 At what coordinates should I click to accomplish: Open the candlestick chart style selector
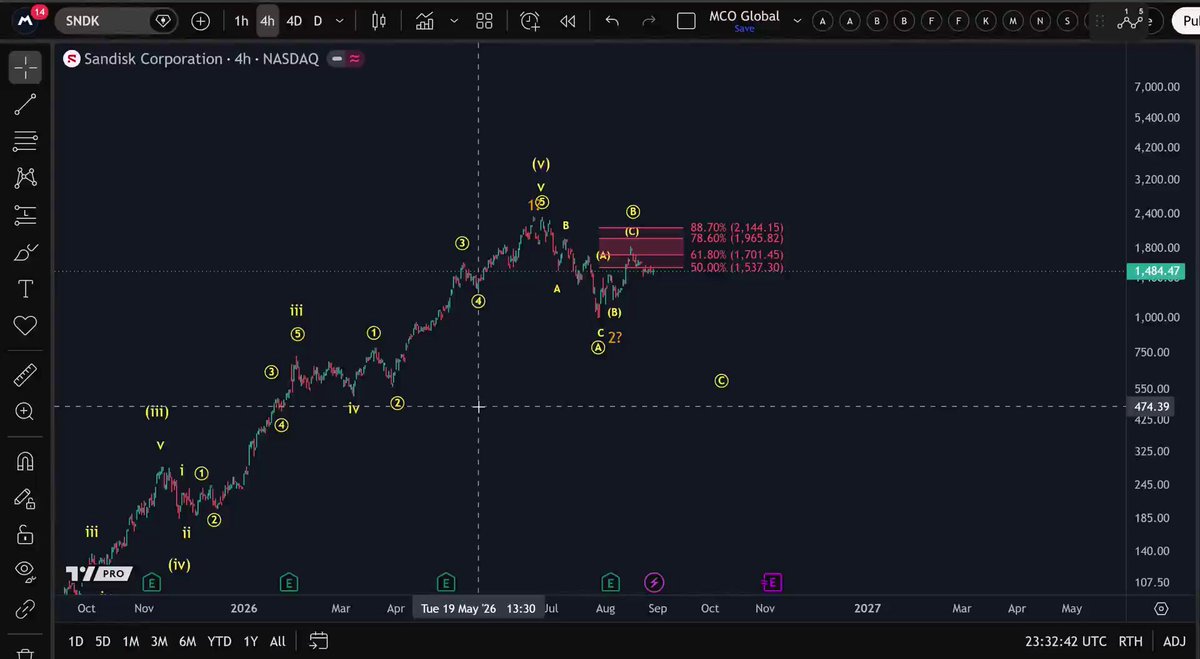click(378, 21)
